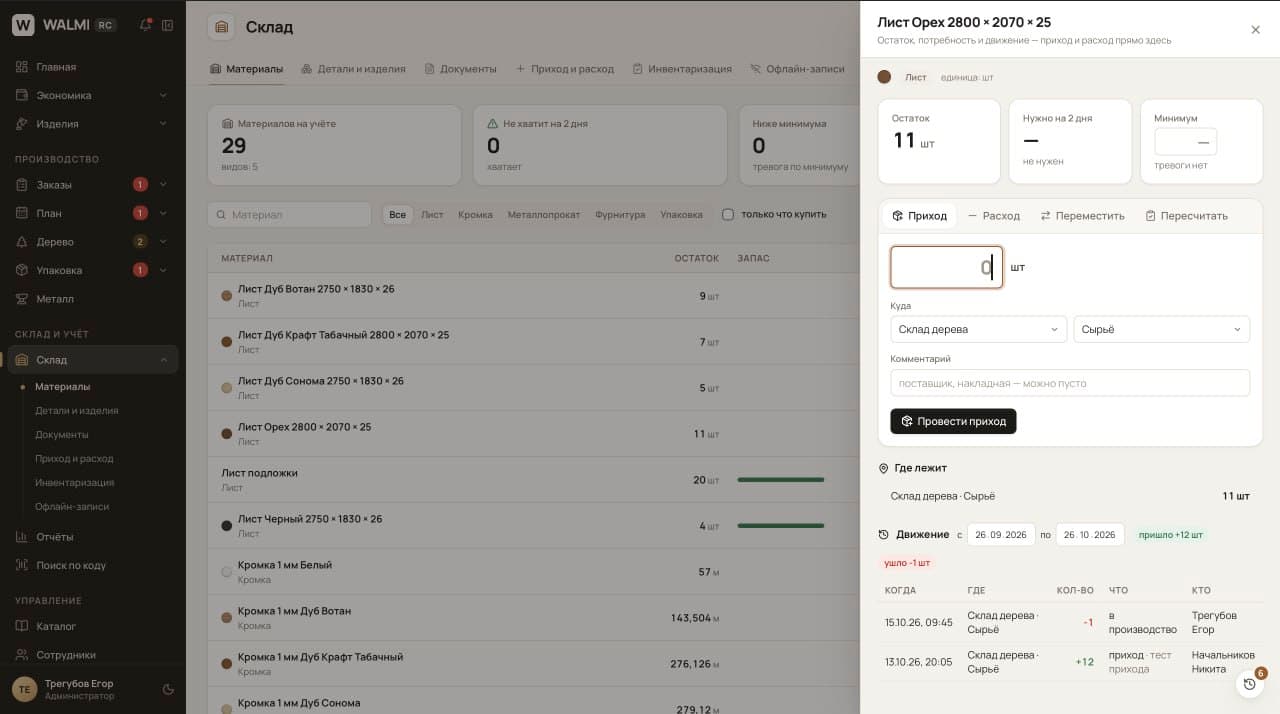
Task: Click the brown color swatch beside Лист label
Action: (884, 77)
